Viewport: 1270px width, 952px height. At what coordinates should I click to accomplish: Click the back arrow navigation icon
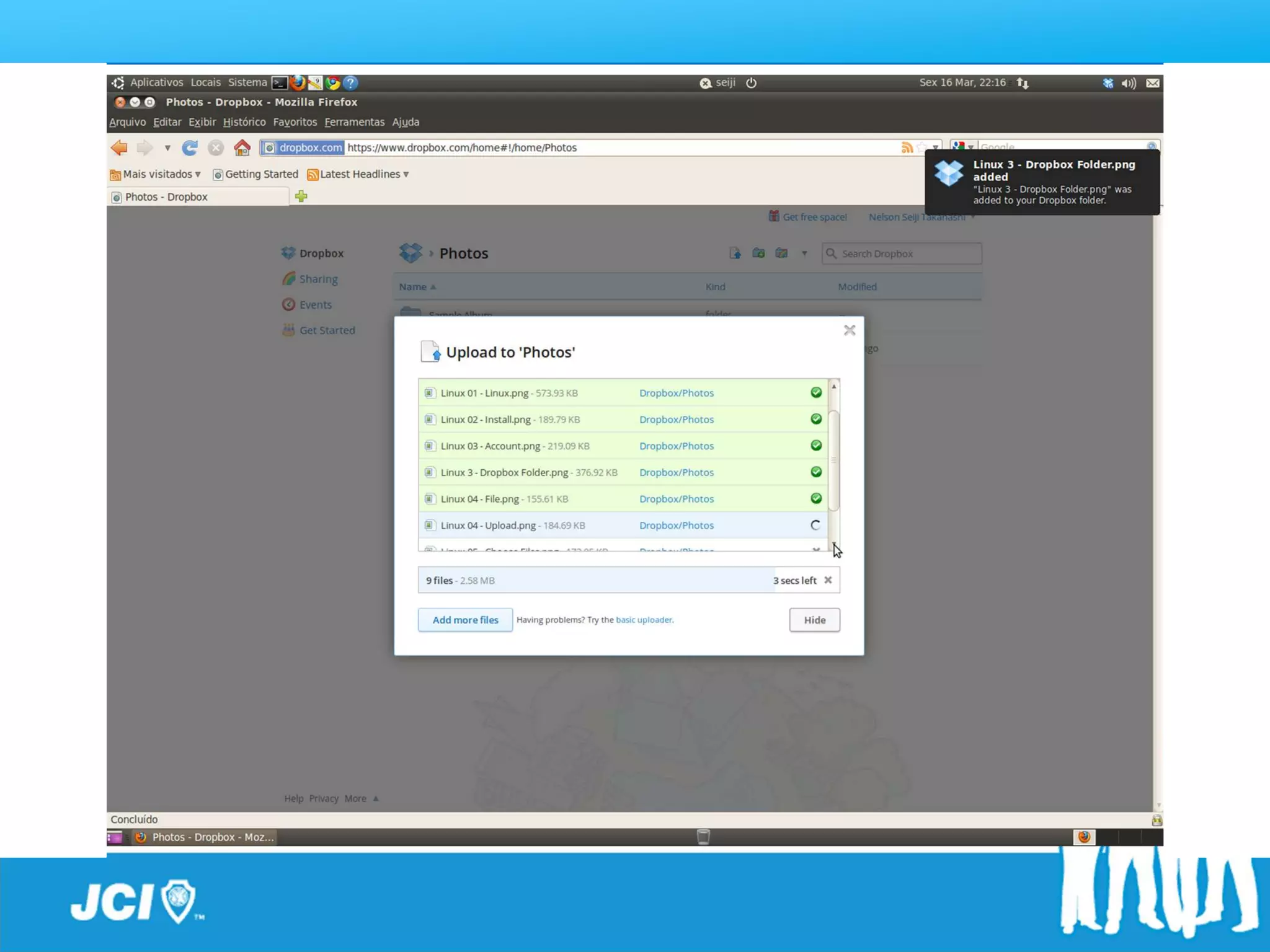[119, 148]
